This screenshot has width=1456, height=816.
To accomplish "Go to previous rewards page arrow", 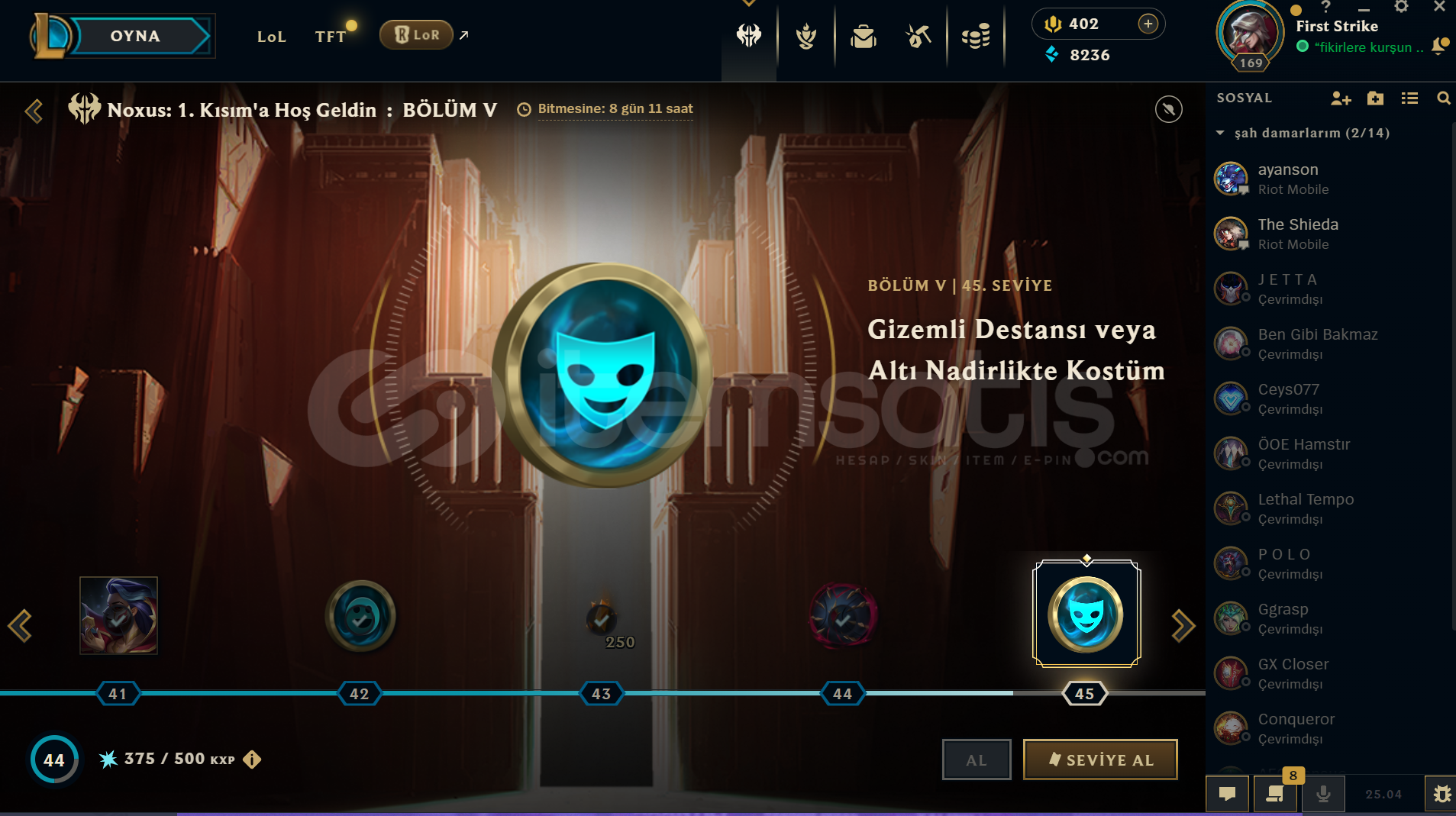I will tap(20, 626).
